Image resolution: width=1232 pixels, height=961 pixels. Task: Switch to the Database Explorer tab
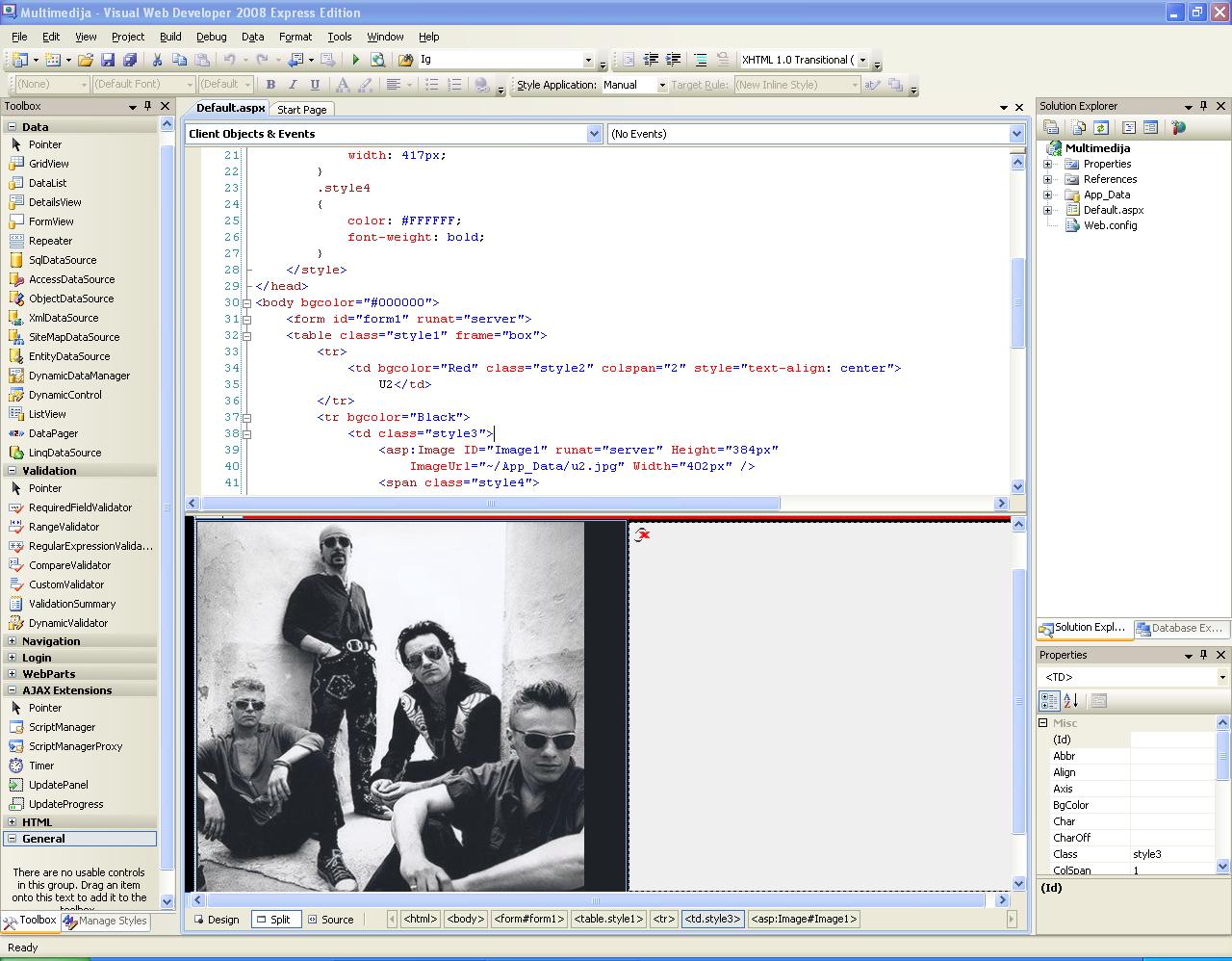click(x=1180, y=628)
